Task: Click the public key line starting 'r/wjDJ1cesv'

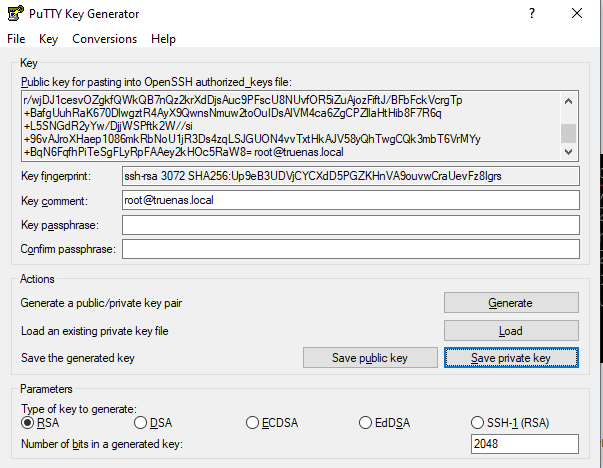Action: coord(243,100)
